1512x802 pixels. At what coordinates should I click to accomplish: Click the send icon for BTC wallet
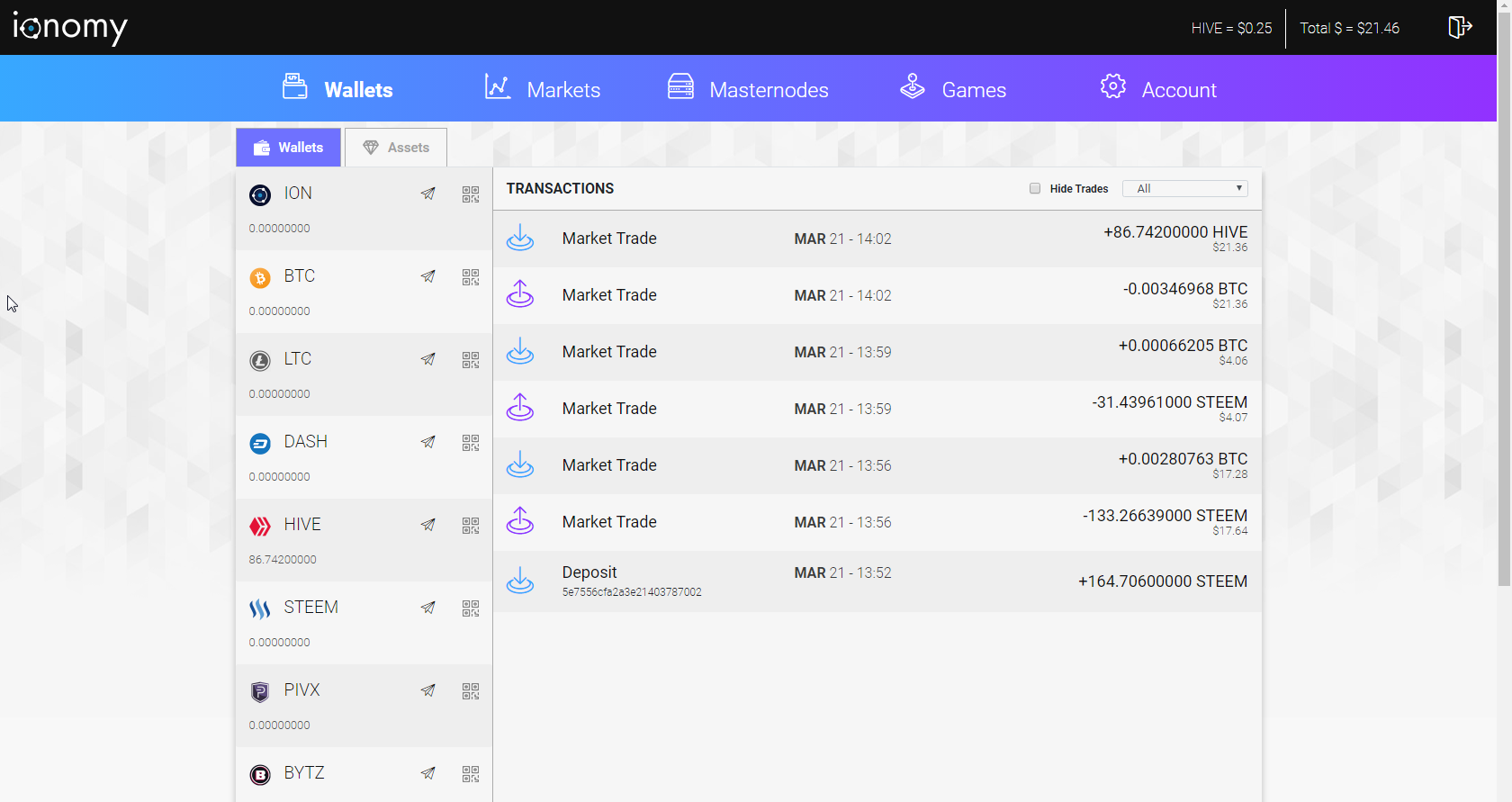(428, 276)
